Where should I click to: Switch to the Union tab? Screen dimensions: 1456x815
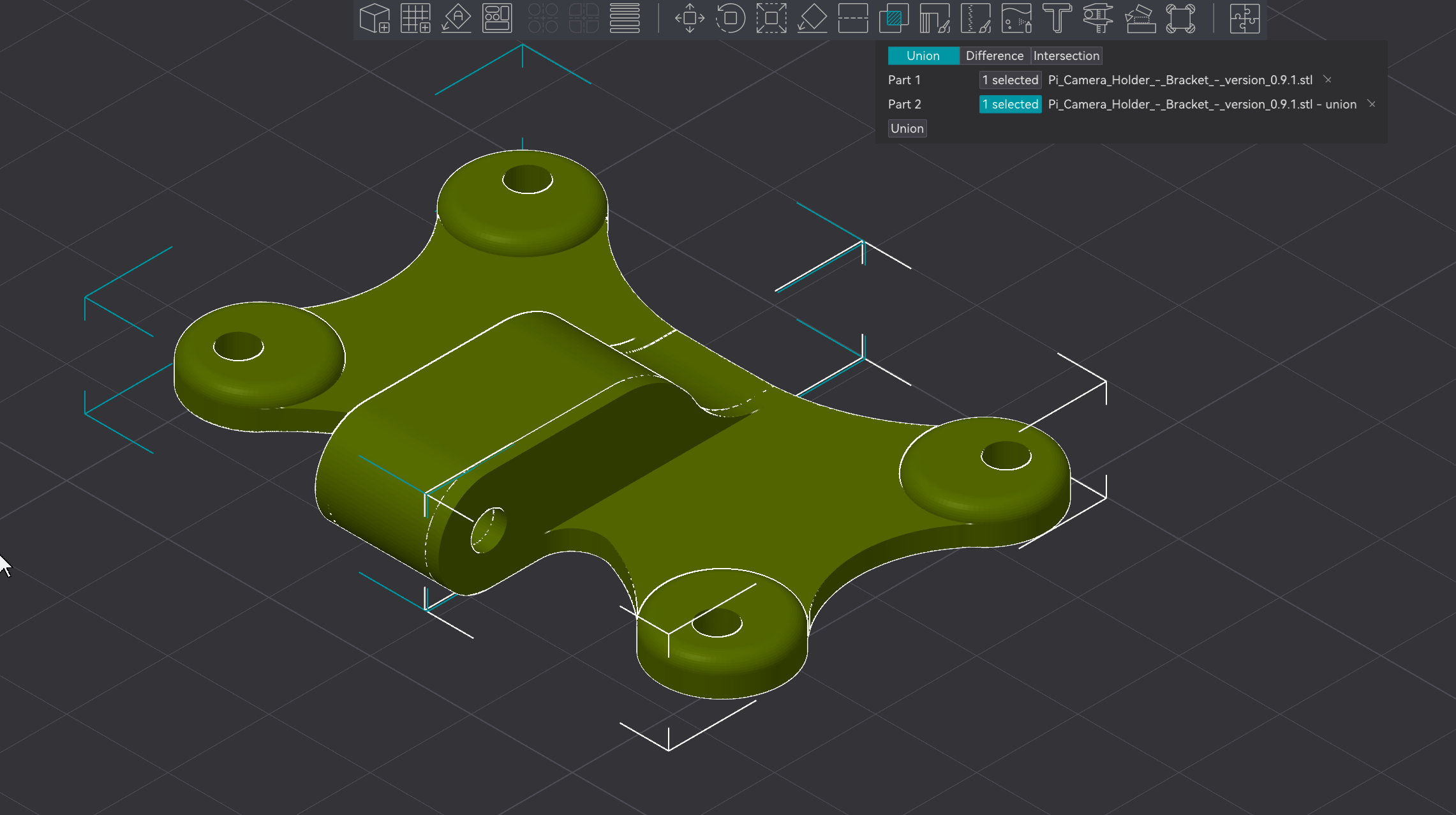(x=923, y=56)
